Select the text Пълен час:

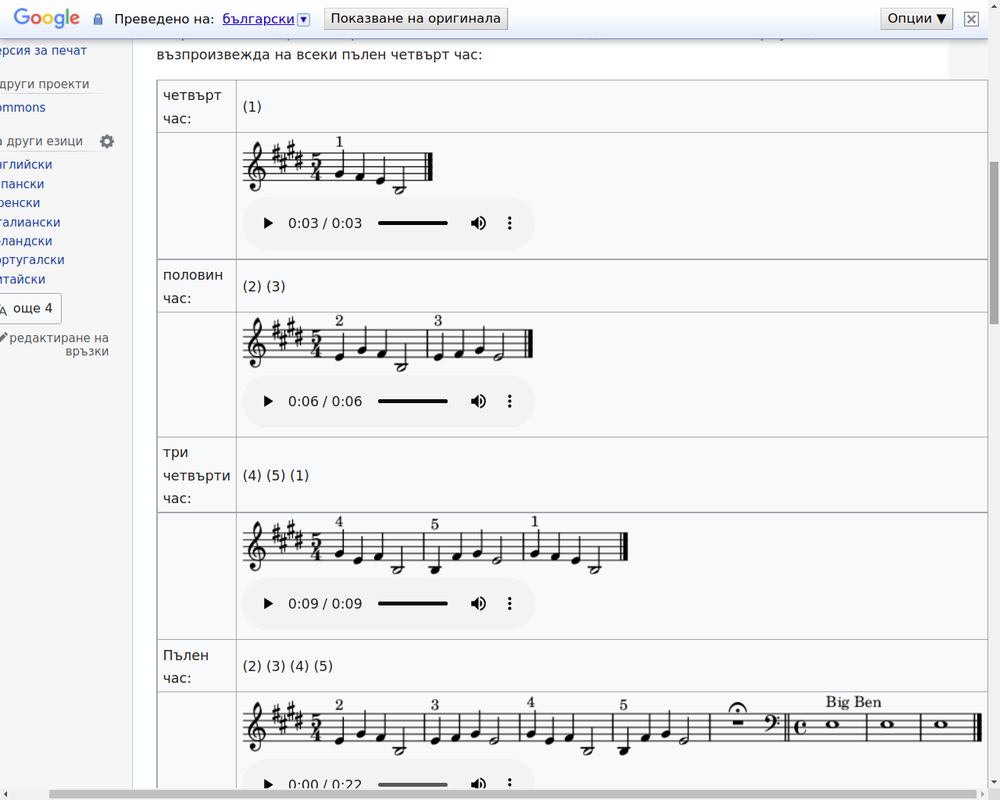(x=186, y=667)
